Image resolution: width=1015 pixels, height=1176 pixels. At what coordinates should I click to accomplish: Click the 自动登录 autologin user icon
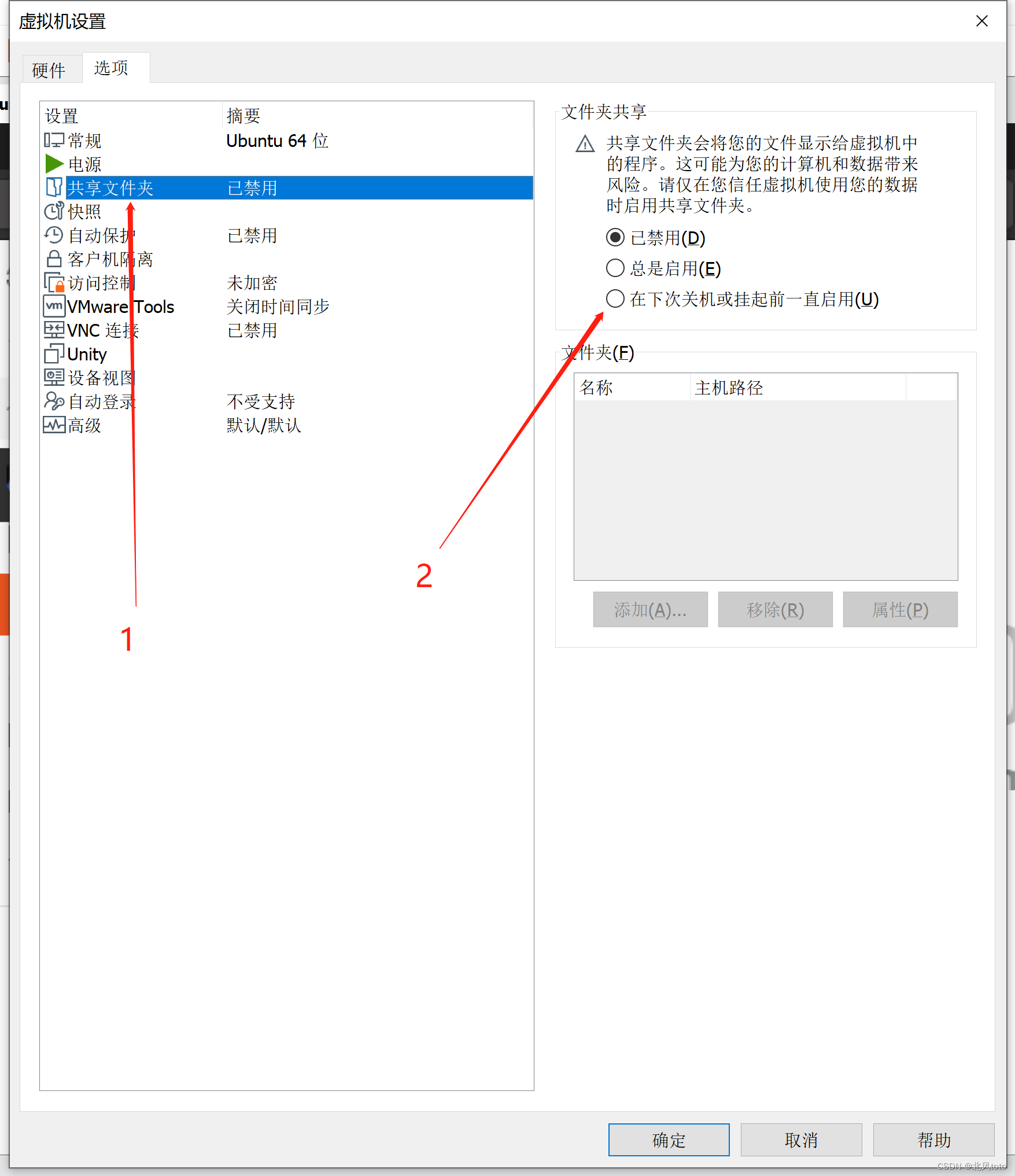[x=54, y=401]
